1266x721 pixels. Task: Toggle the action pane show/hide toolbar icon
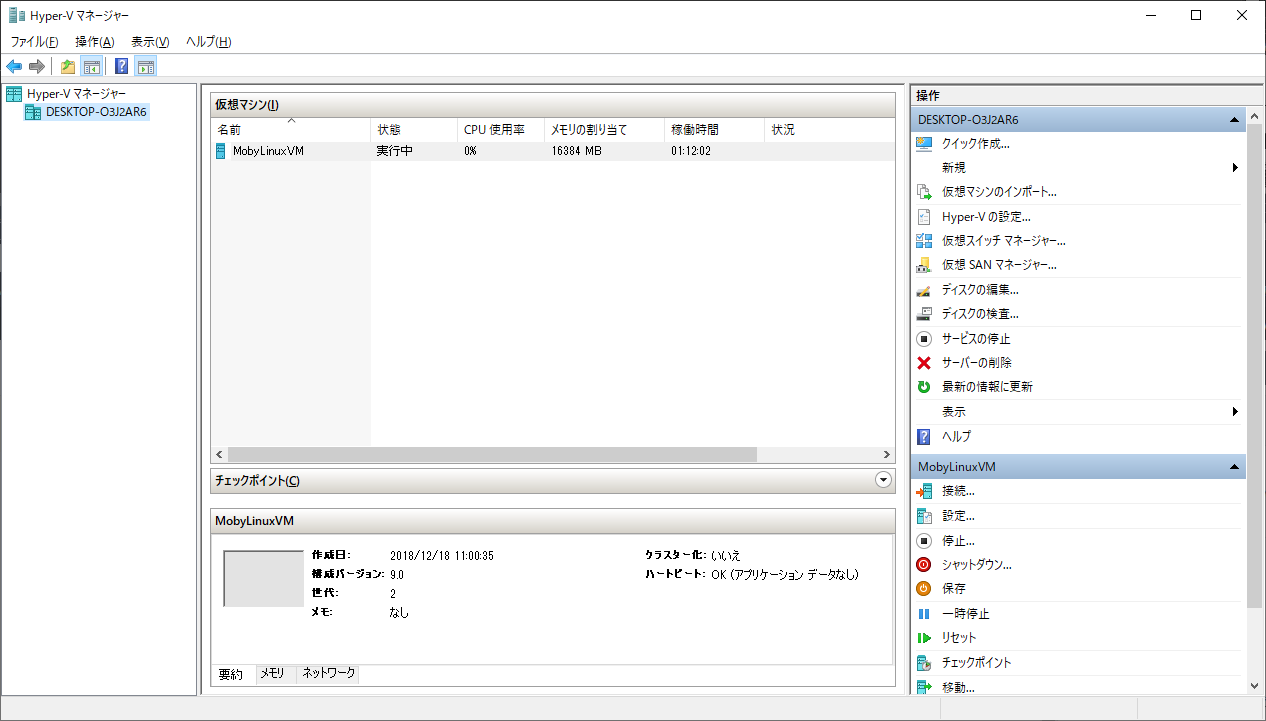coord(146,67)
